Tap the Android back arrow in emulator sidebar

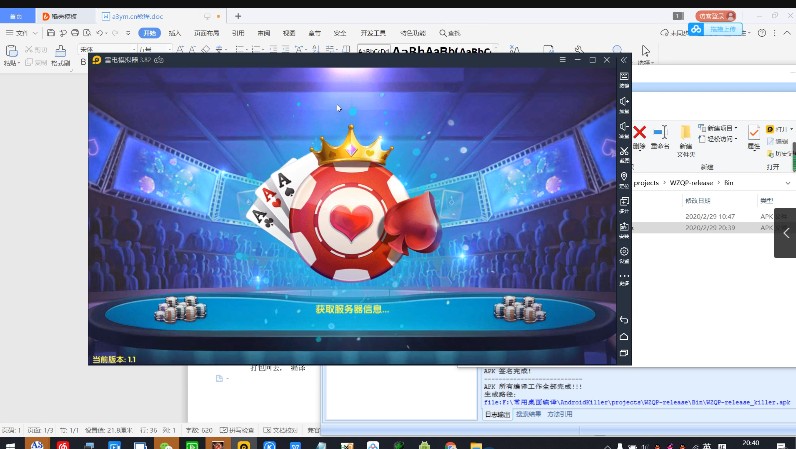pyautogui.click(x=624, y=320)
